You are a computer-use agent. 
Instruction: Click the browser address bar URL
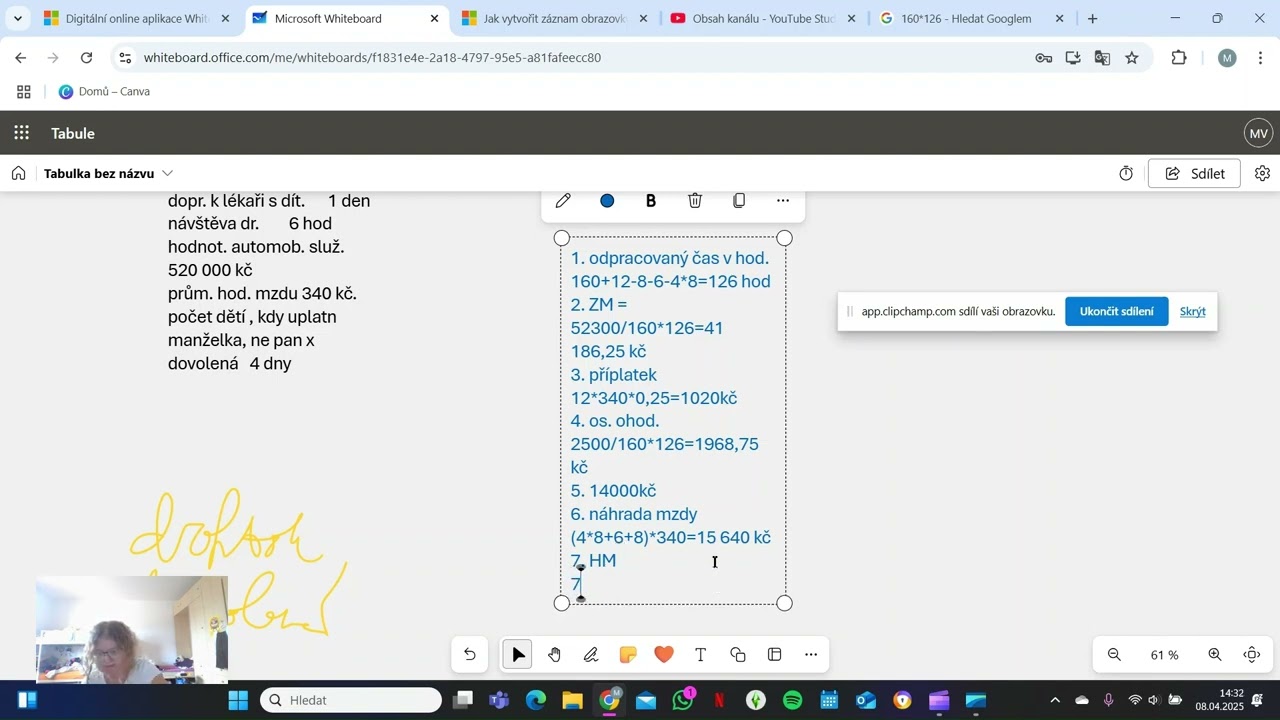(x=372, y=58)
